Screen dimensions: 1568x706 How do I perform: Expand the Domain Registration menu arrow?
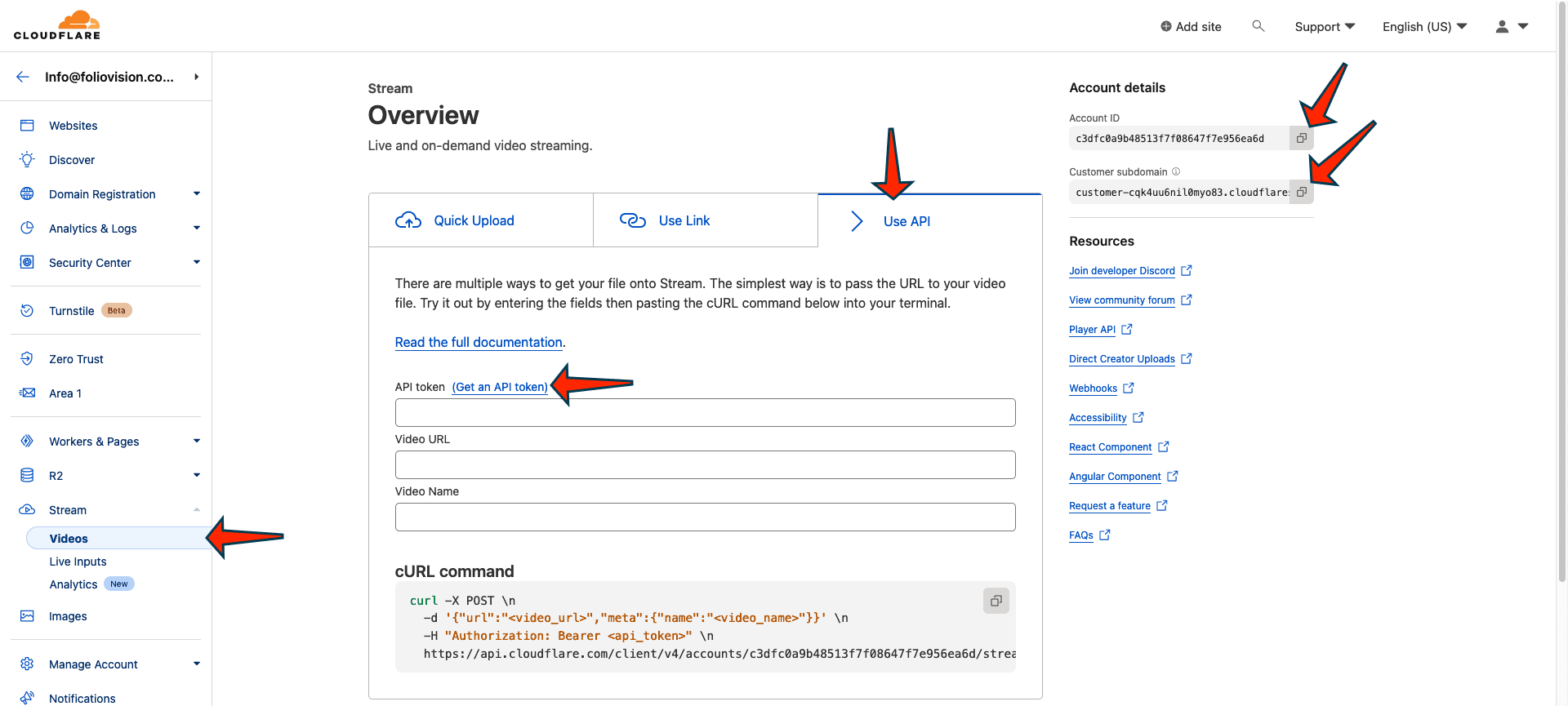pyautogui.click(x=197, y=194)
